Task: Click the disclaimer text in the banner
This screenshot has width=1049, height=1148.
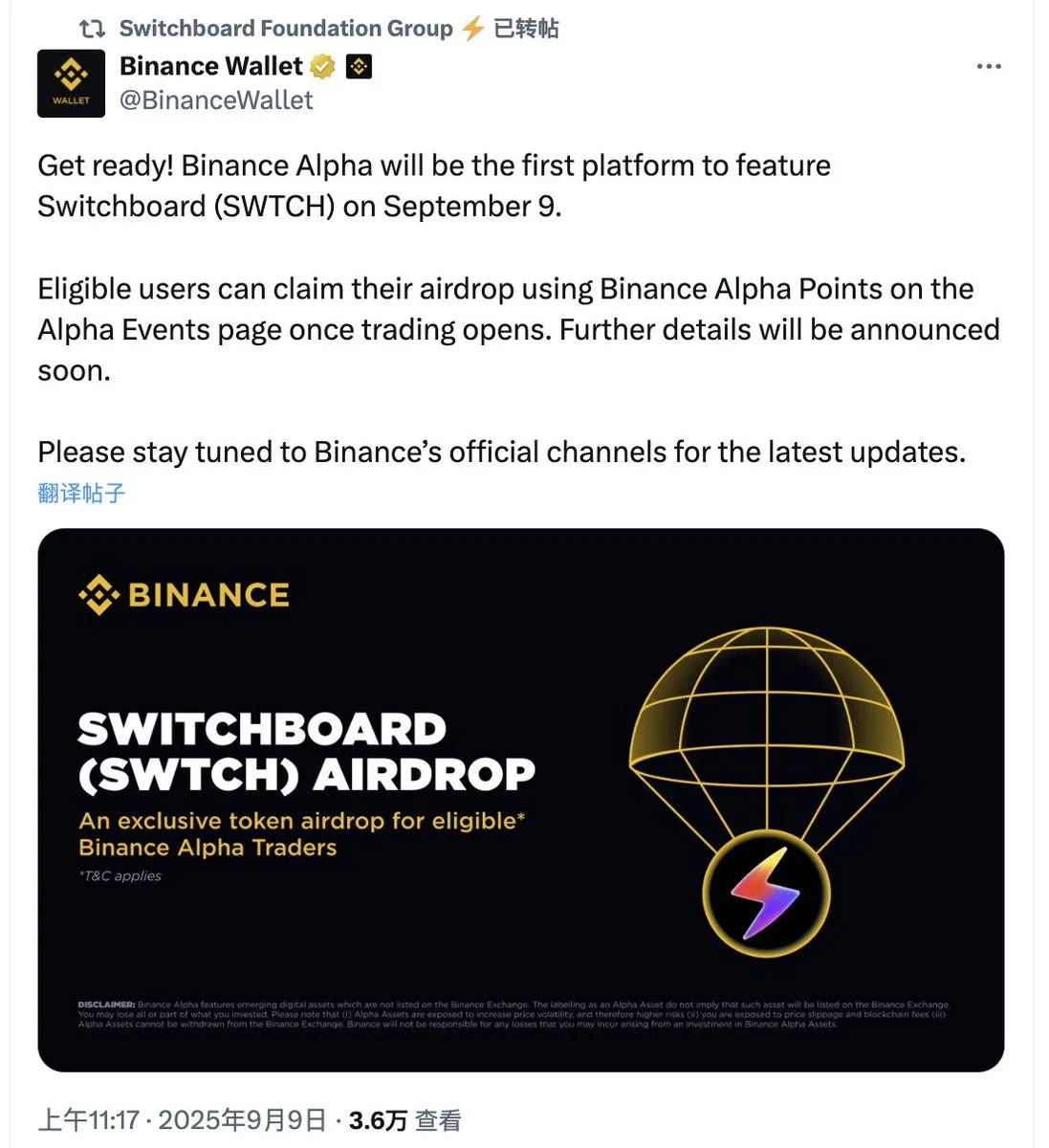Action: point(514,1014)
